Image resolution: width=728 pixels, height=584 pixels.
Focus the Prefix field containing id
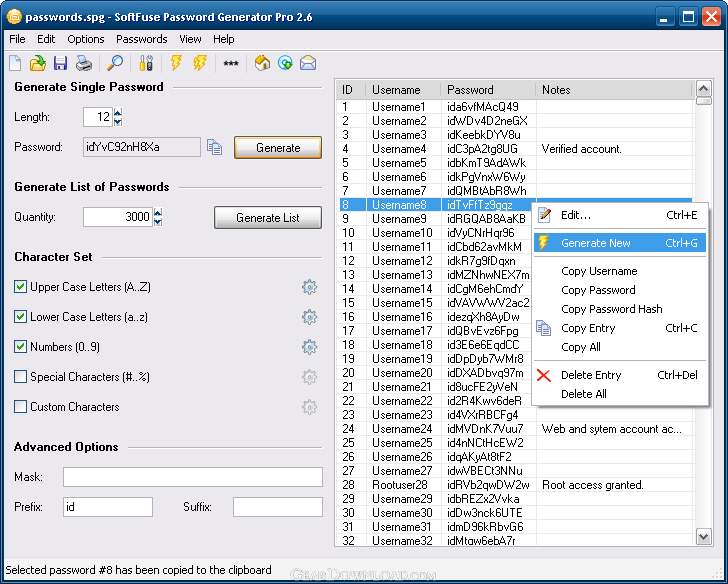[x=108, y=507]
